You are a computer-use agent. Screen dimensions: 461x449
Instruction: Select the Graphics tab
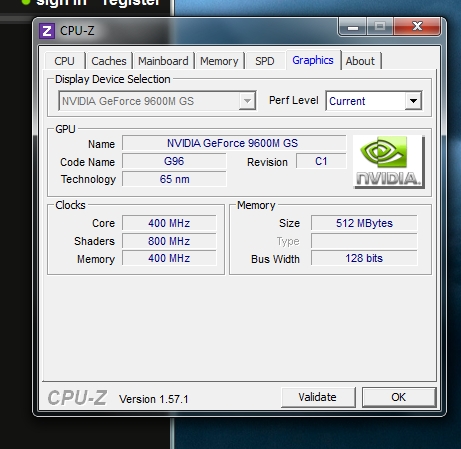click(x=313, y=60)
